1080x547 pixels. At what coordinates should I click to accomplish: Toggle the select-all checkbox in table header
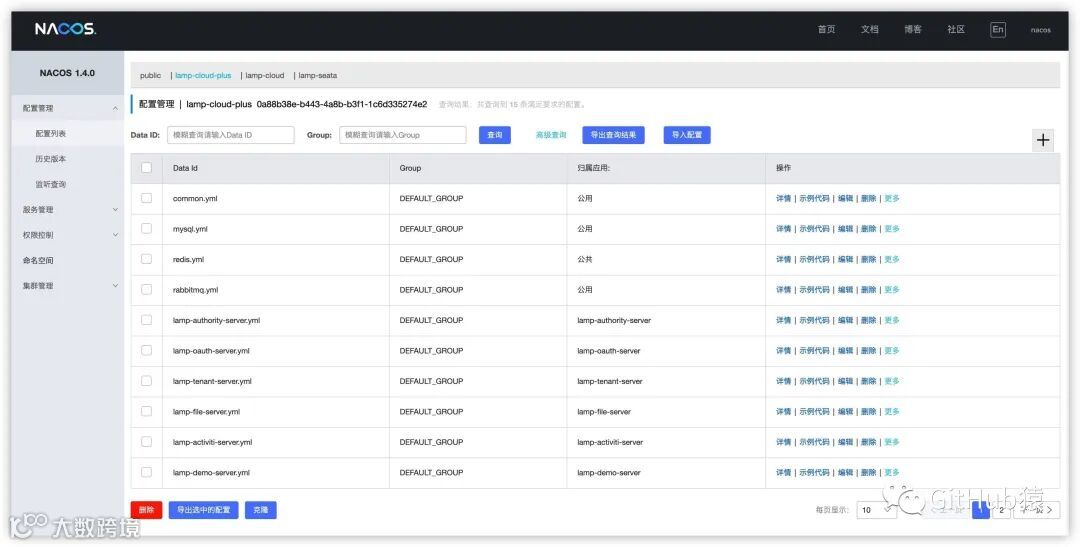[146, 168]
